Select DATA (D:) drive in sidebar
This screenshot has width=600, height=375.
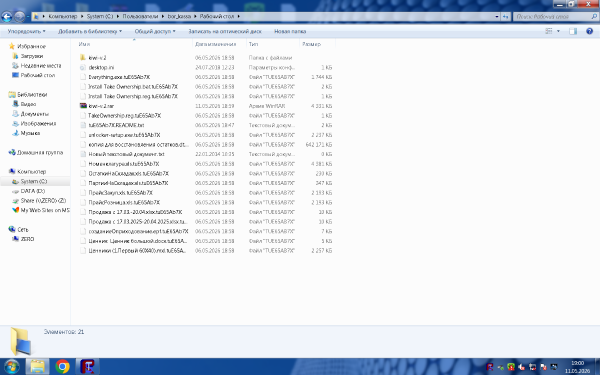click(33, 191)
